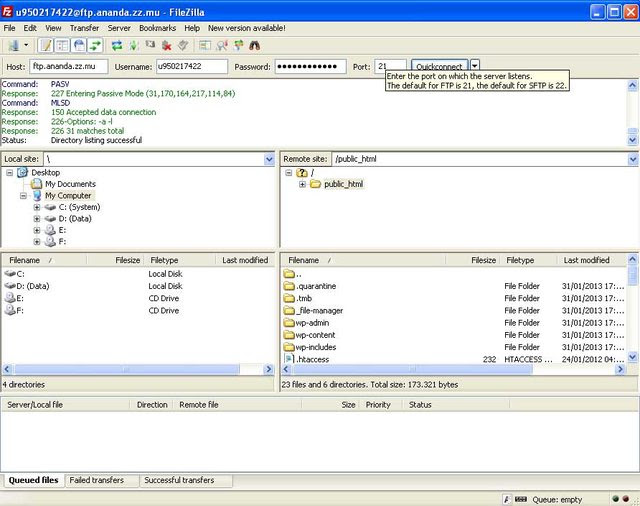Screen dimensions: 640x506
Task: Search for files with binoculars icon
Action: tap(255, 45)
